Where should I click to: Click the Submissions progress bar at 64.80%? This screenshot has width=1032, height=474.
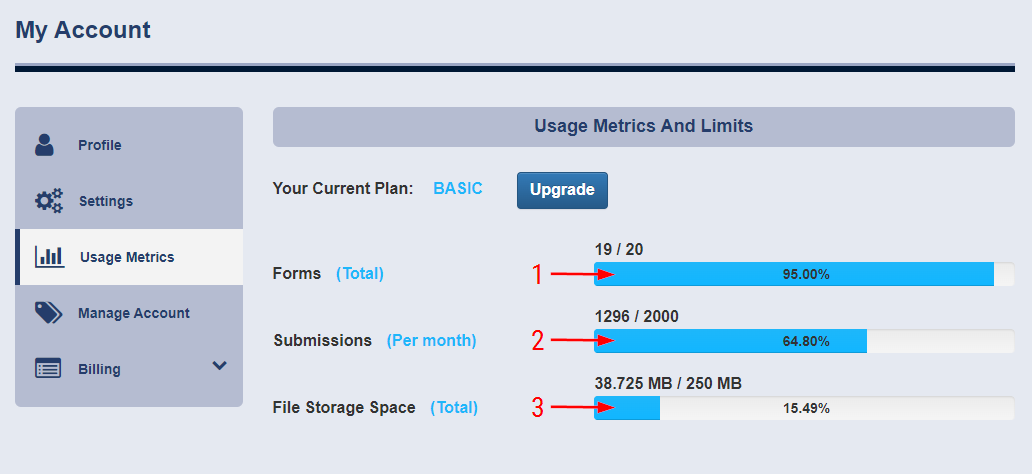pyautogui.click(x=804, y=341)
